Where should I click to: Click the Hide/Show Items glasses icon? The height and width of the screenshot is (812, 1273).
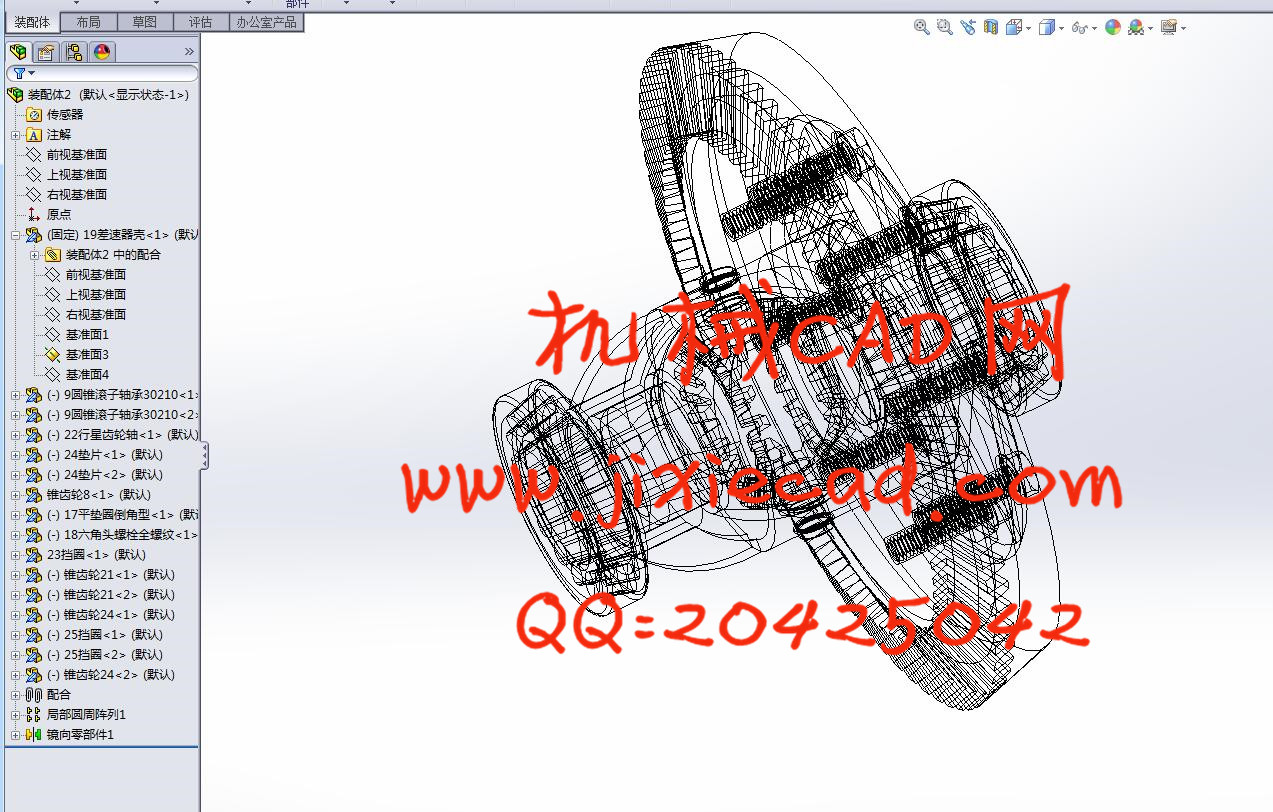1079,28
